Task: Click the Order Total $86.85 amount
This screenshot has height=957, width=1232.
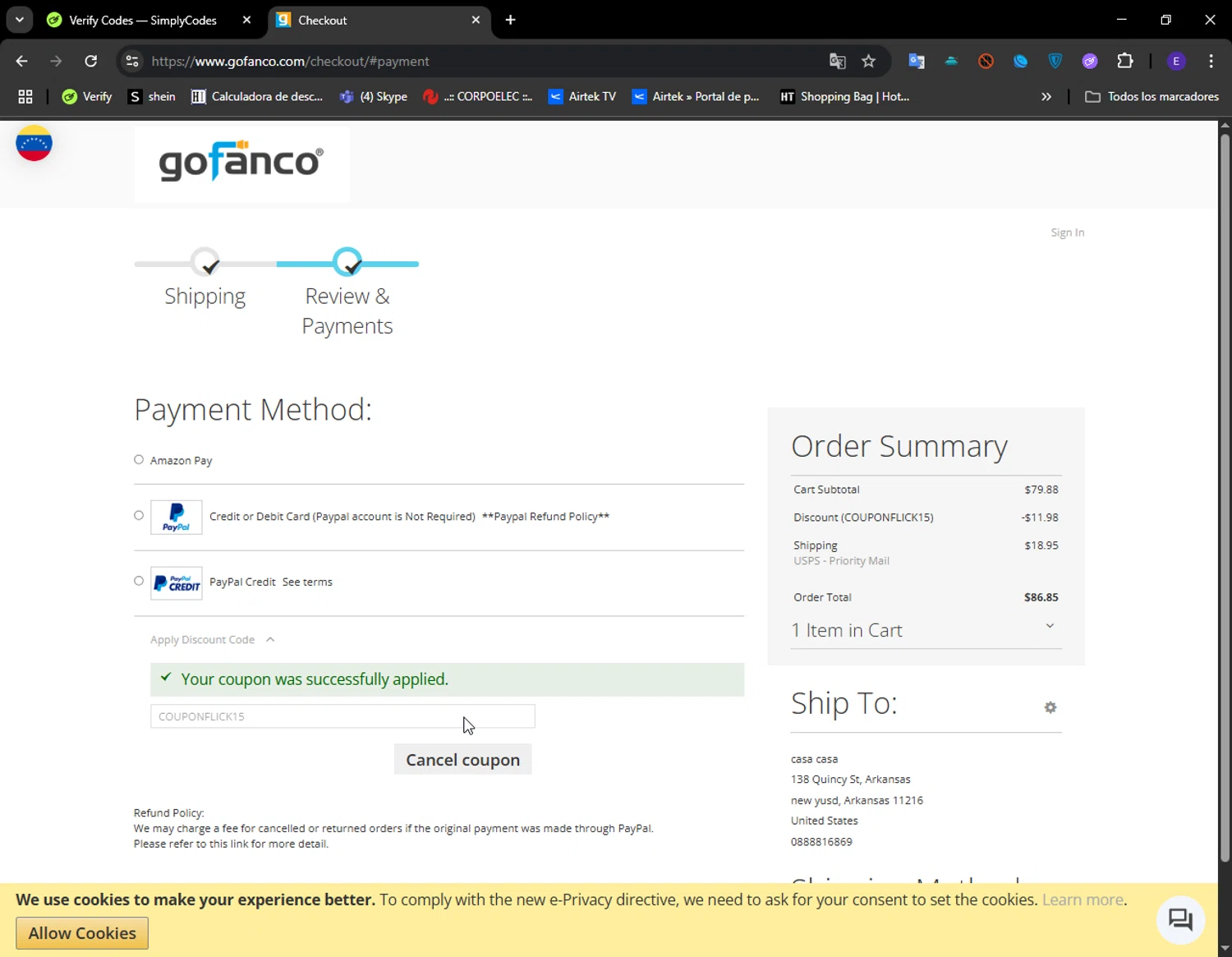Action: coord(1041,597)
